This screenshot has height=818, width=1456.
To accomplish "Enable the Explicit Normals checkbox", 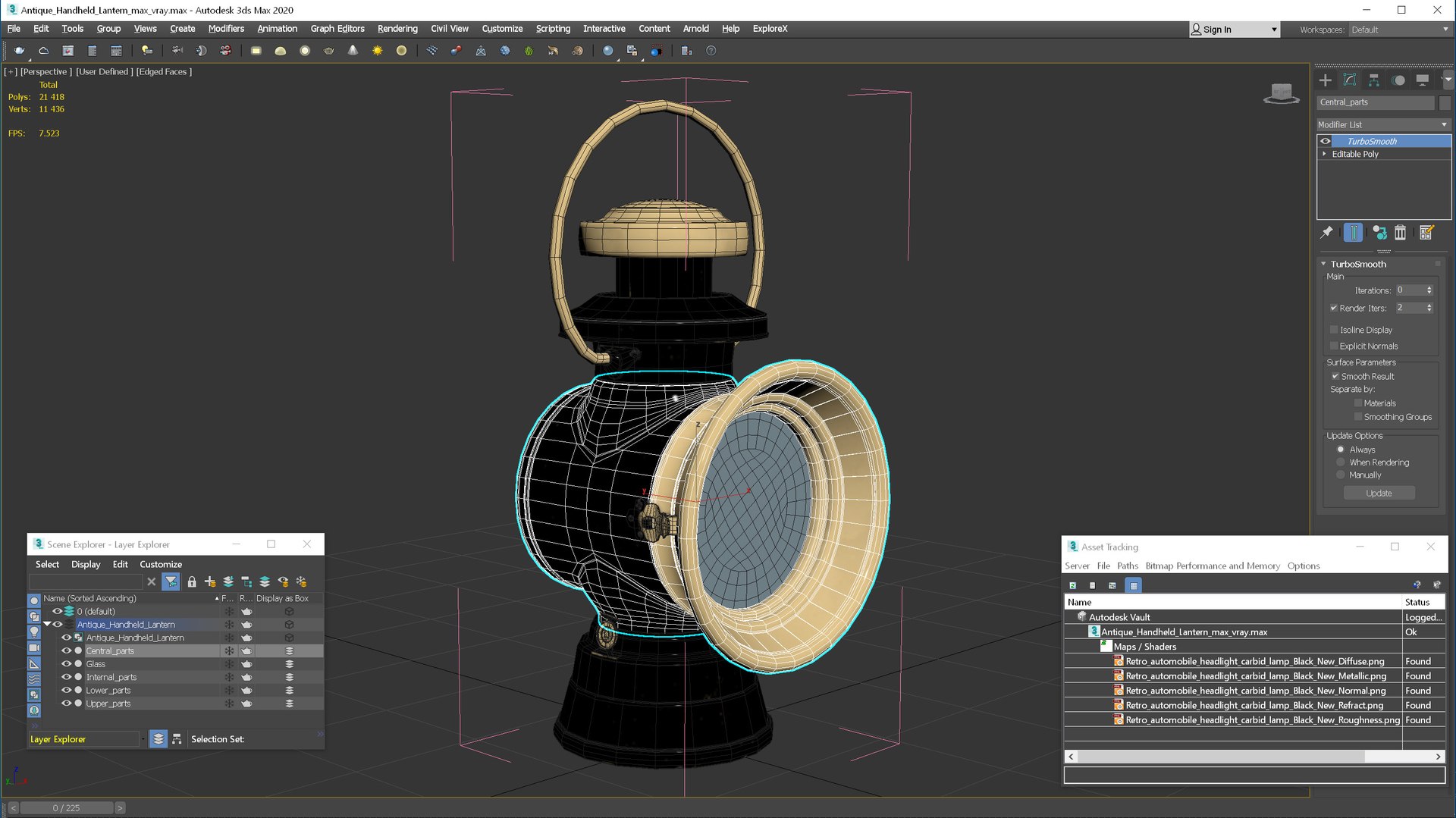I will point(1334,346).
